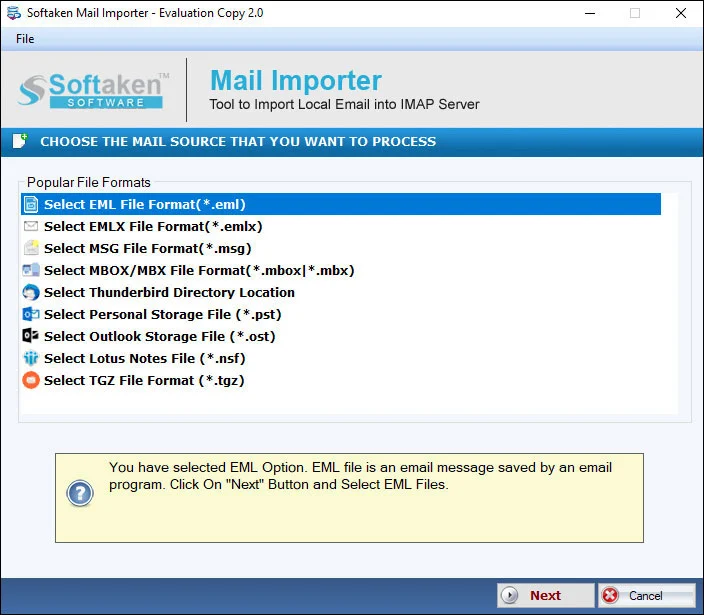Viewport: 704px width, 615px height.
Task: Click the MSG file format icon
Action: coord(31,248)
